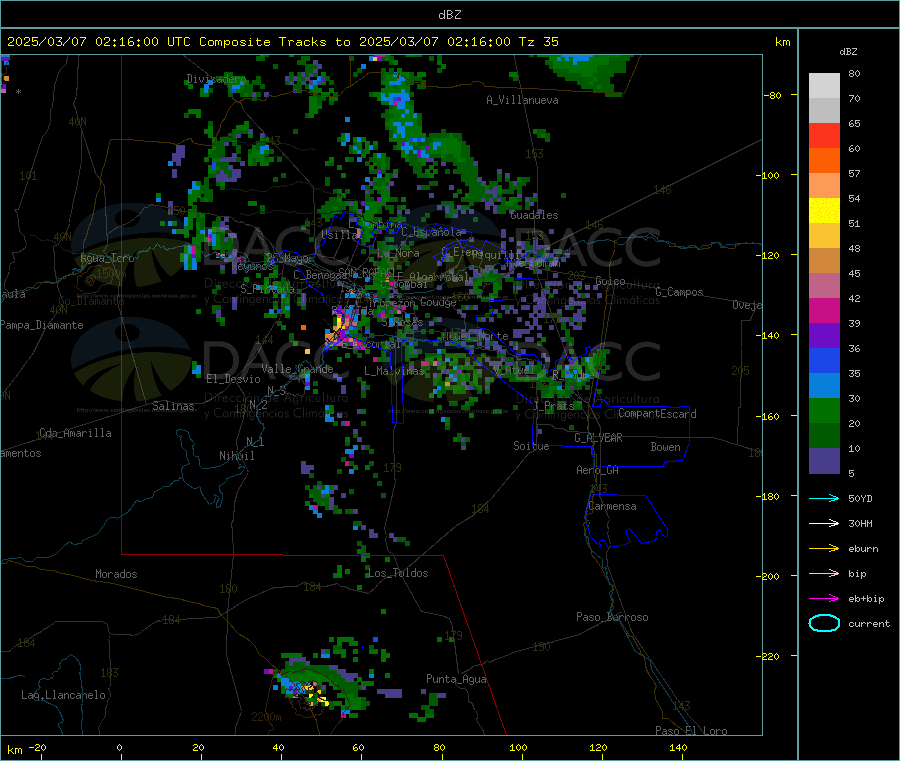Click the Nihuil map label
This screenshot has width=900, height=761.
pyautogui.click(x=236, y=456)
